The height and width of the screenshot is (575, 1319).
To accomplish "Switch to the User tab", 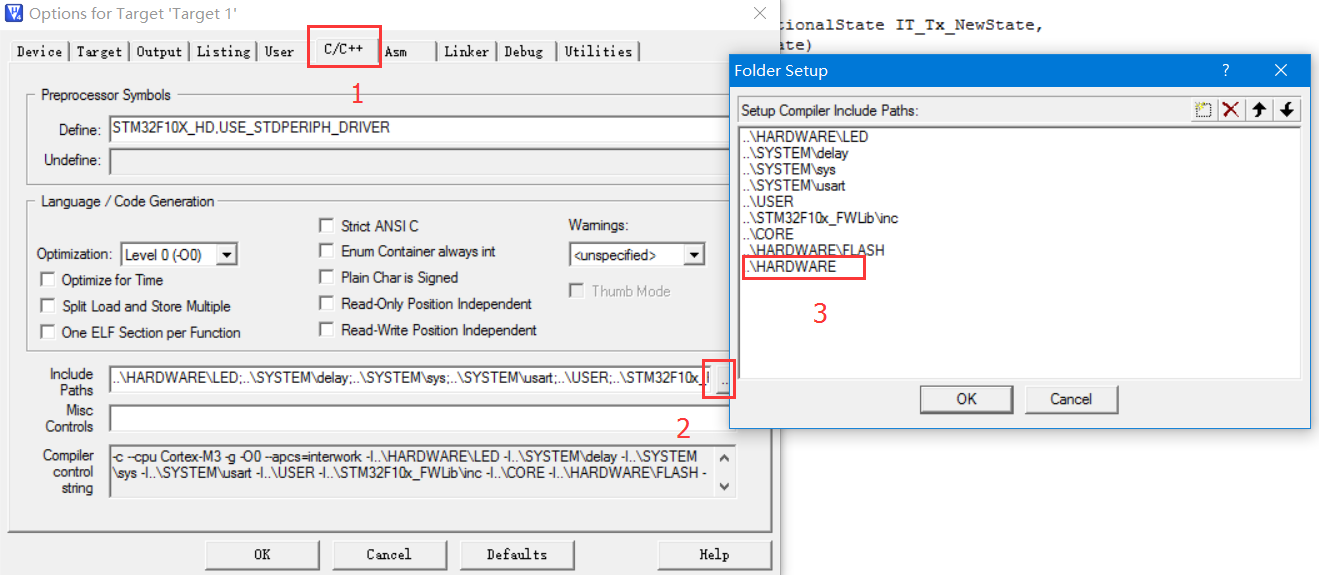I will coord(279,51).
